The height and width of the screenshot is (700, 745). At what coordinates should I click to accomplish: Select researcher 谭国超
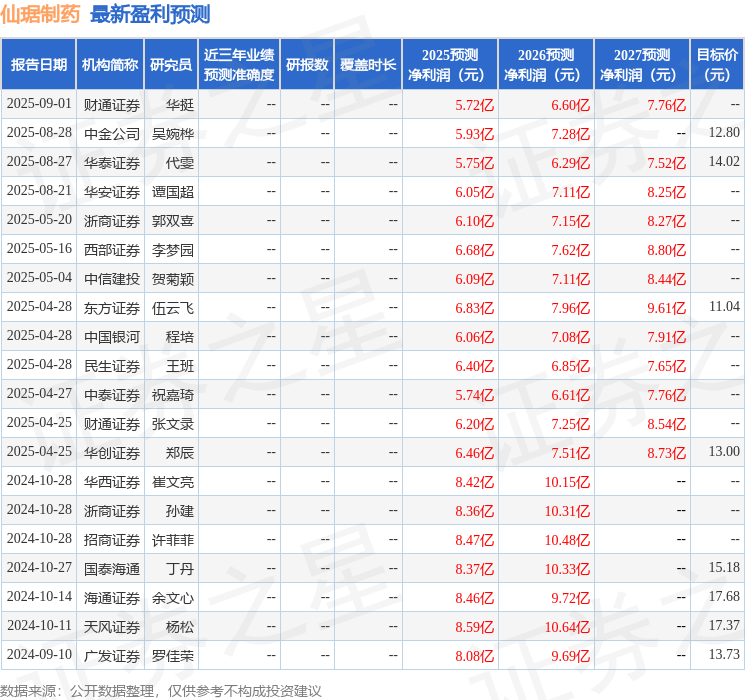pyautogui.click(x=172, y=192)
